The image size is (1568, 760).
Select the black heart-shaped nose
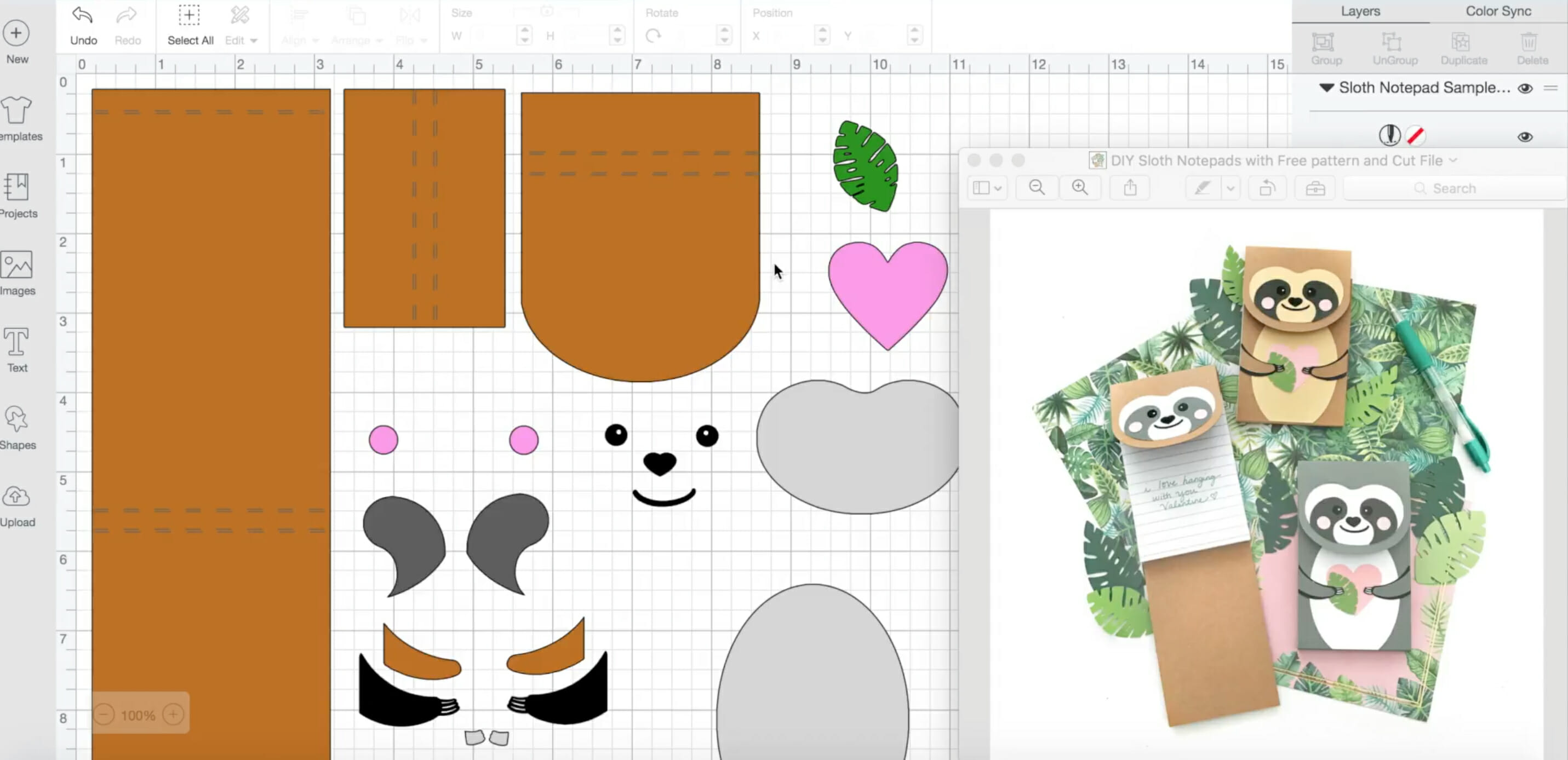(x=660, y=463)
